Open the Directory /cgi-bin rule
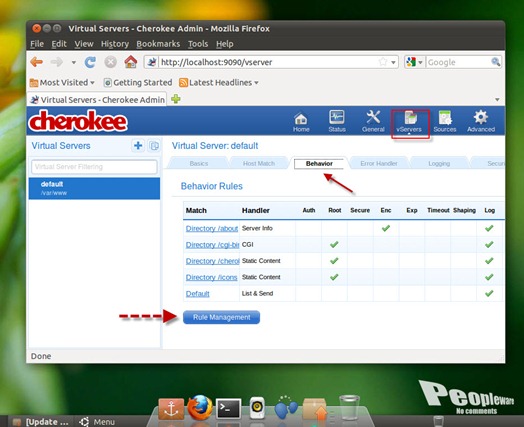The height and width of the screenshot is (427, 524). 212,245
